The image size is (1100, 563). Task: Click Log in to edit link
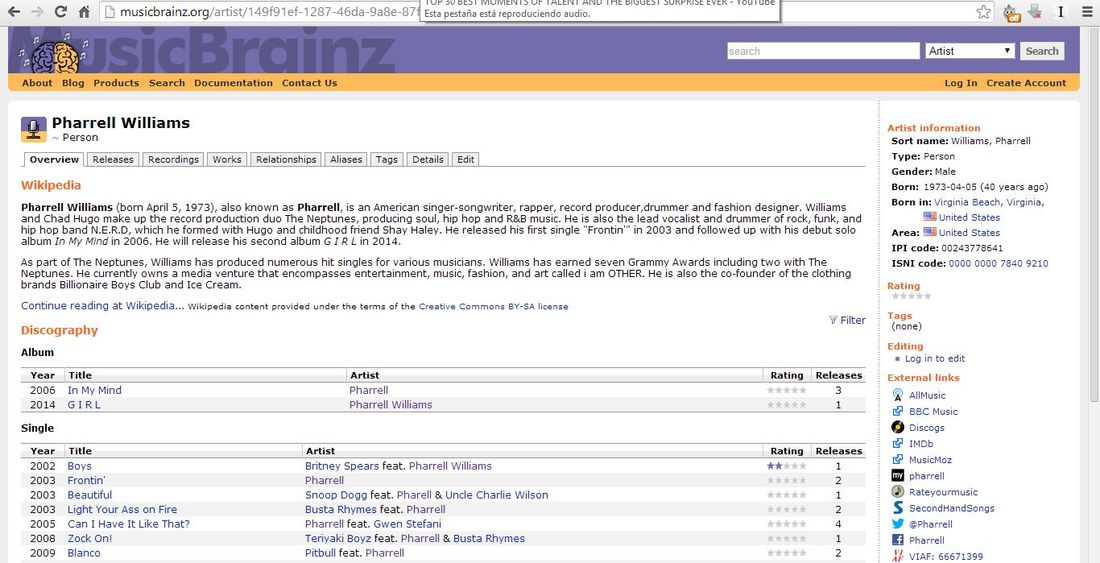pos(934,358)
